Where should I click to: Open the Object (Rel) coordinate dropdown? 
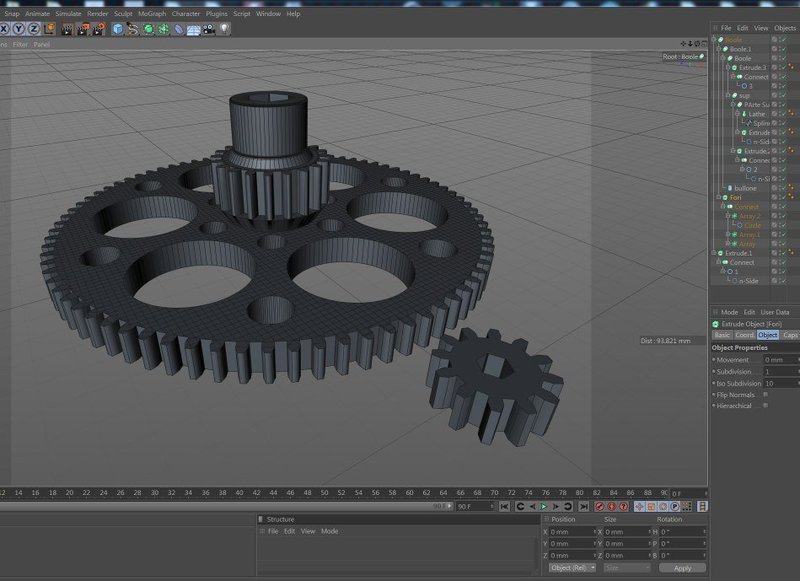[x=572, y=568]
